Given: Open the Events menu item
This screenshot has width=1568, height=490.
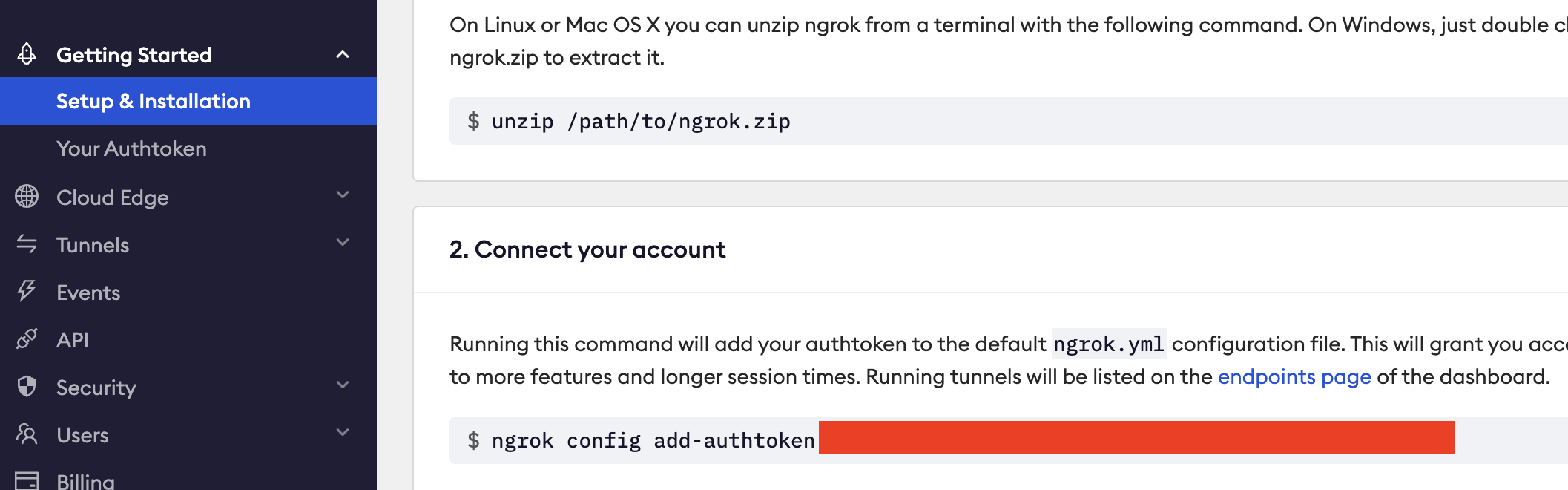Looking at the screenshot, I should point(88,293).
